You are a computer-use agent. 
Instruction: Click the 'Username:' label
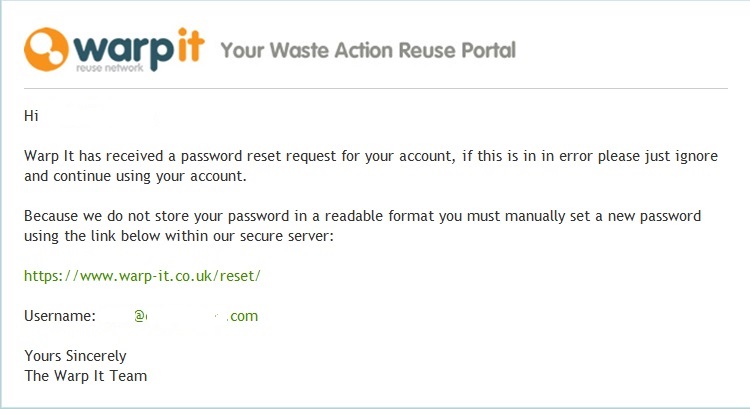pyautogui.click(x=60, y=316)
